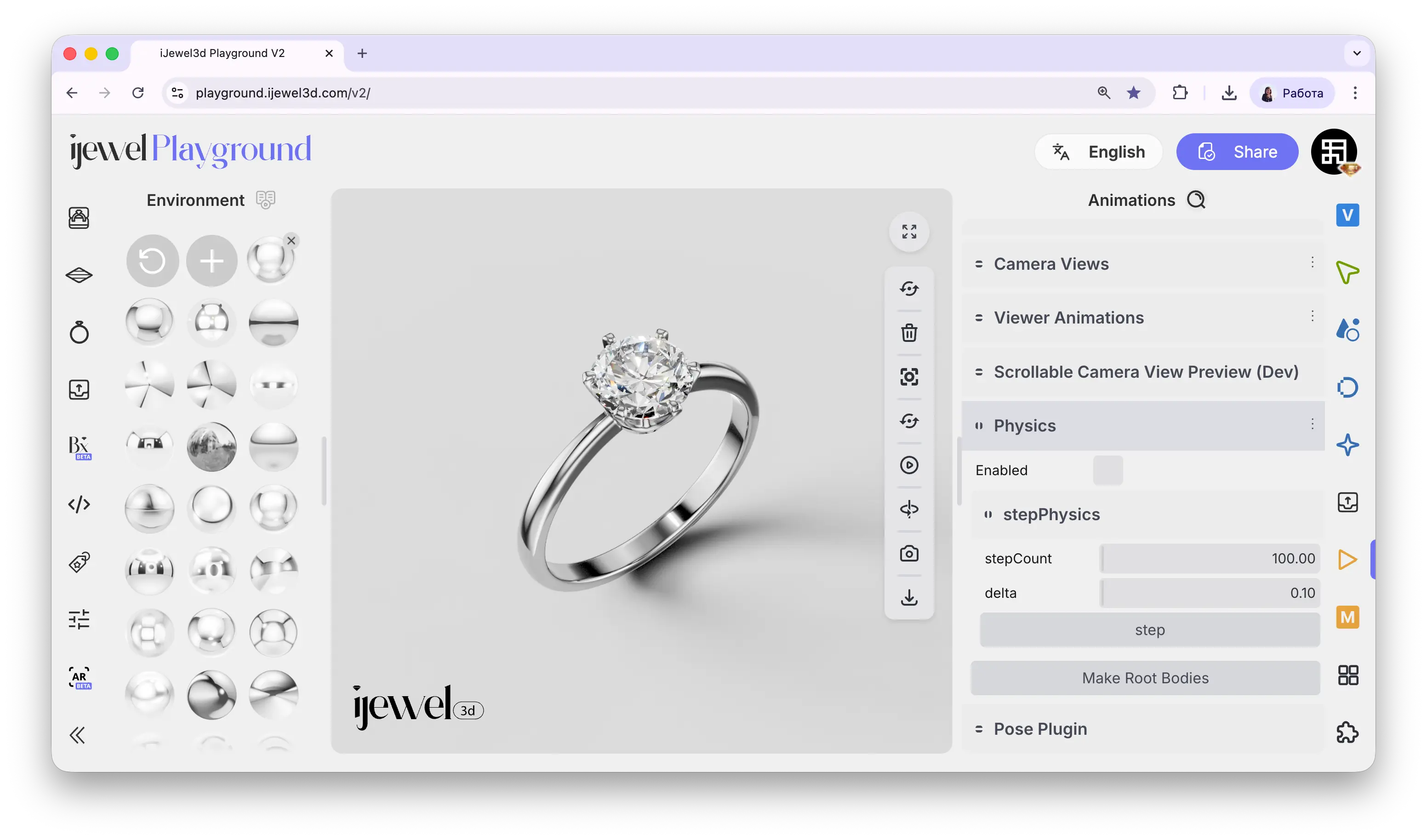Open the blue circular arrow panel

point(1347,387)
